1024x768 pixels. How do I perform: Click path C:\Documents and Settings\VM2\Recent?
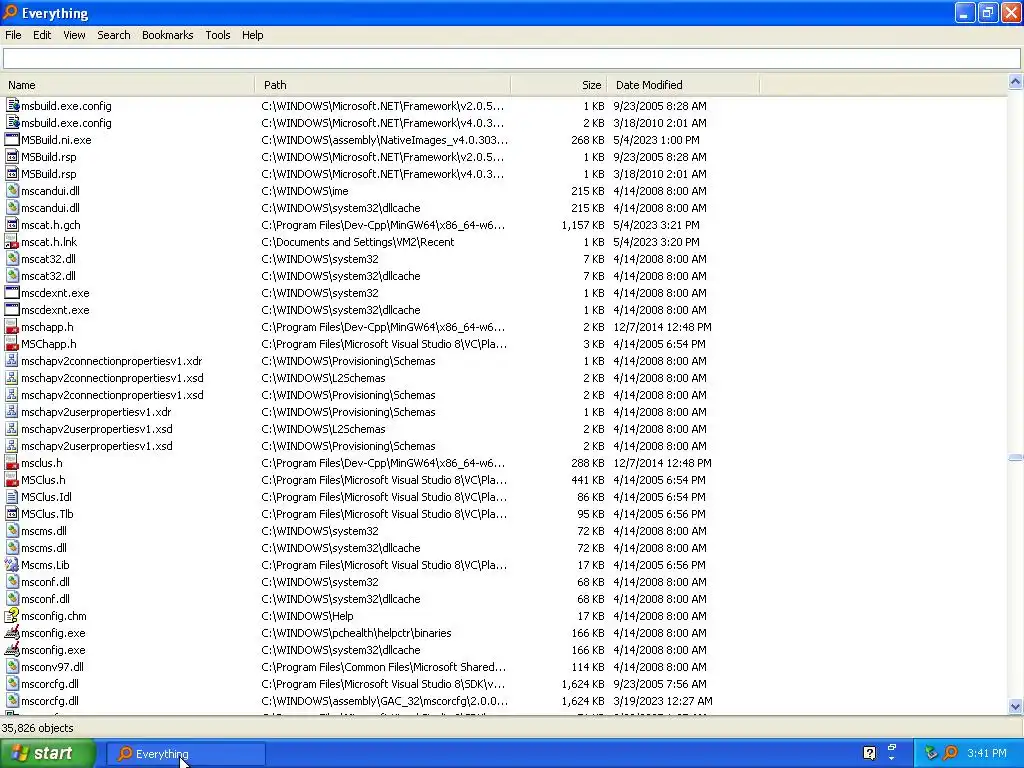tap(358, 242)
